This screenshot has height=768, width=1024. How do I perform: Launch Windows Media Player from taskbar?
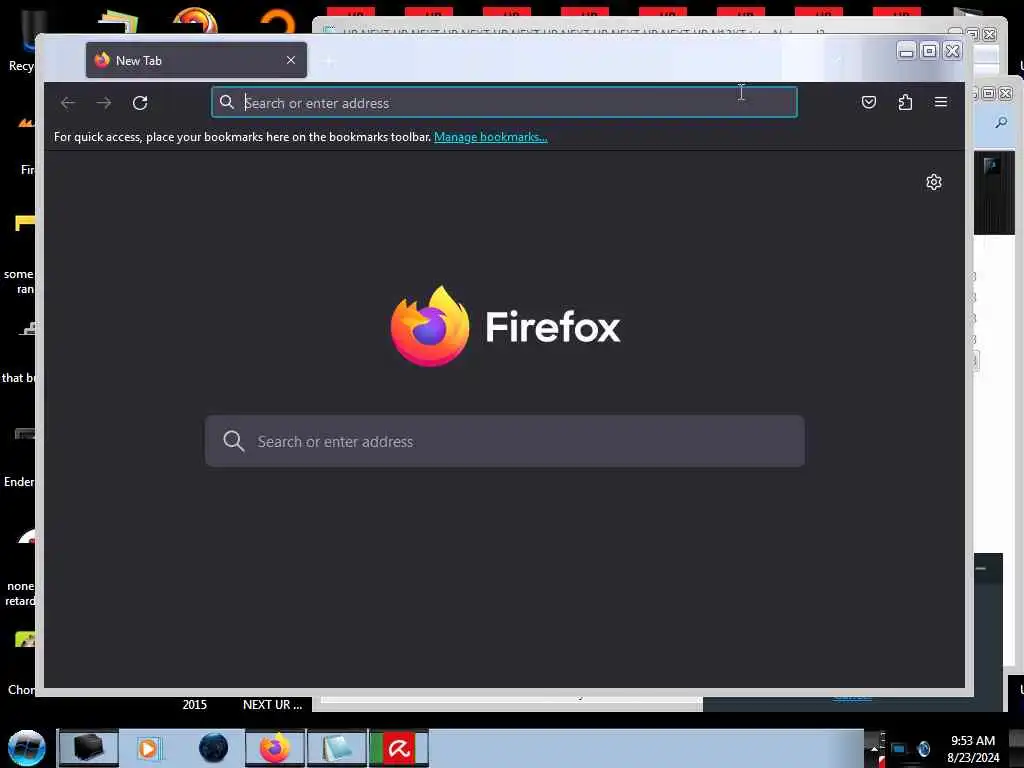[x=149, y=748]
